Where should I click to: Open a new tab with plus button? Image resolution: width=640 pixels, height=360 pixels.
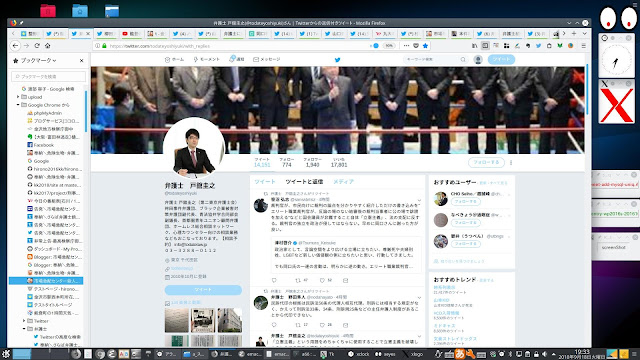coord(574,33)
